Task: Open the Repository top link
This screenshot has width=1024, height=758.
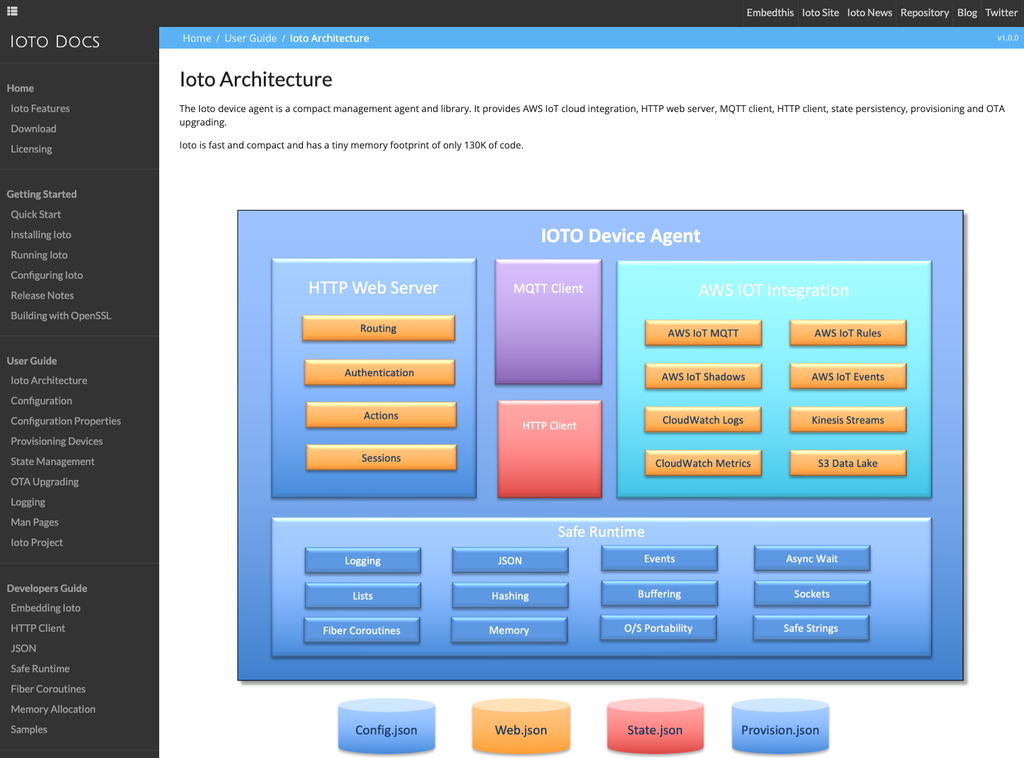Action: [924, 12]
